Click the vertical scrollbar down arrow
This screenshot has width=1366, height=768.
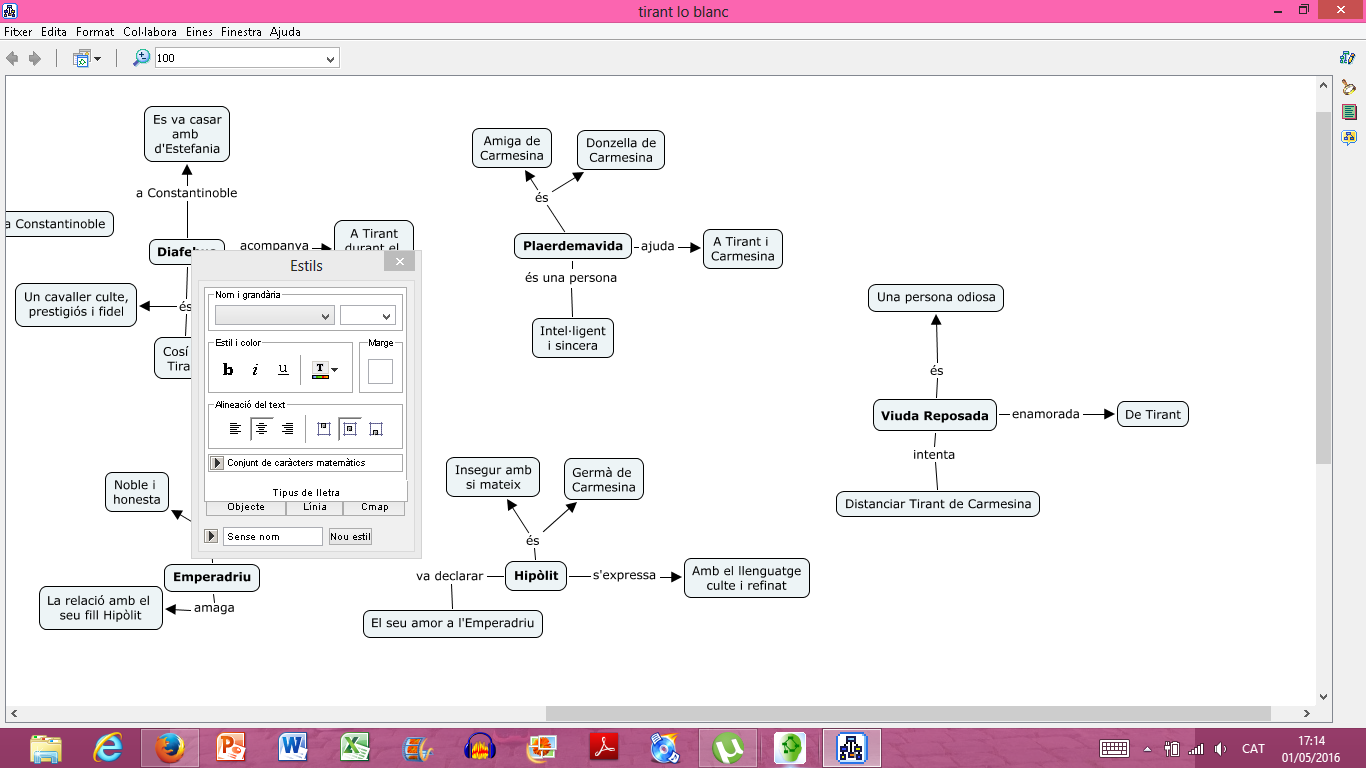pos(1323,696)
